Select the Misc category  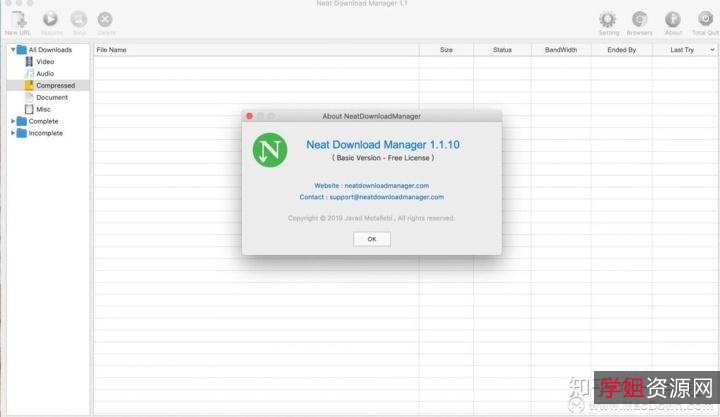pyautogui.click(x=43, y=110)
